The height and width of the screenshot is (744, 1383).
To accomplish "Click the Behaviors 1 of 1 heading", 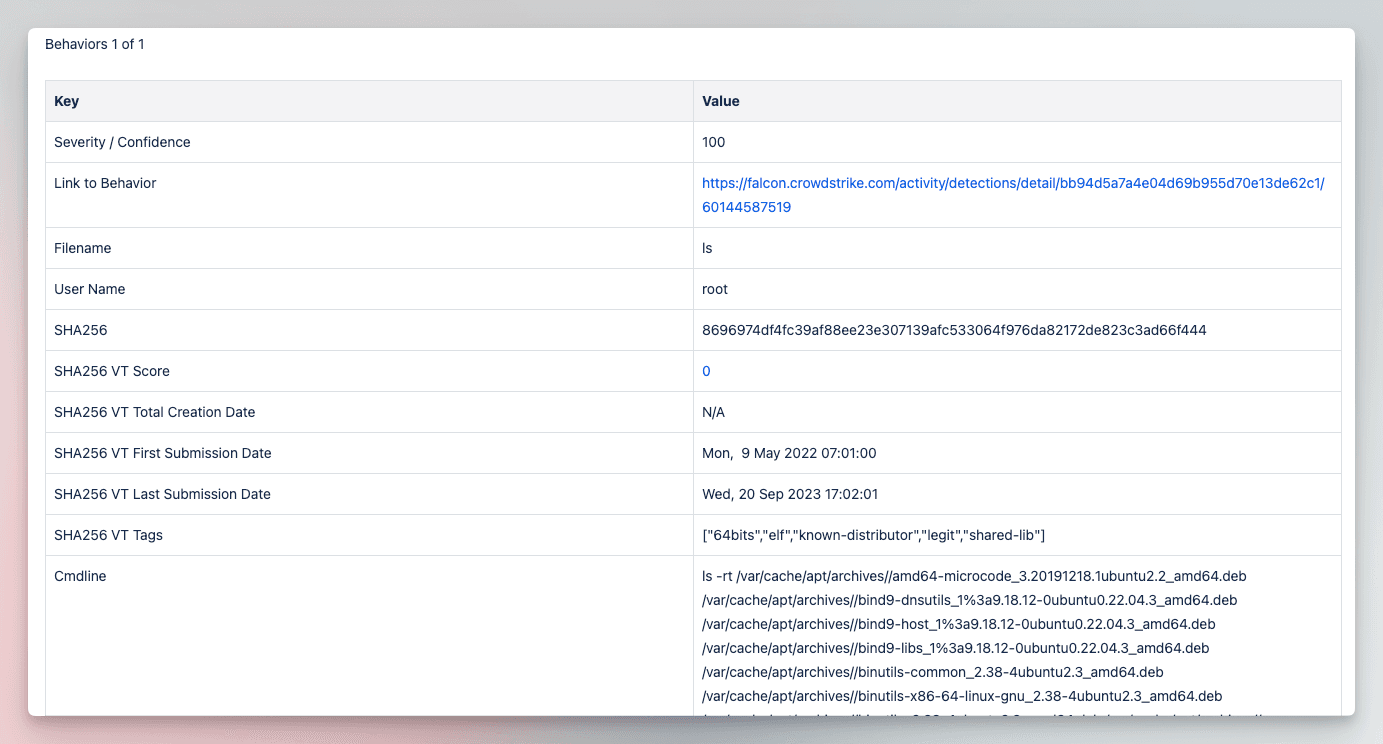I will [95, 44].
